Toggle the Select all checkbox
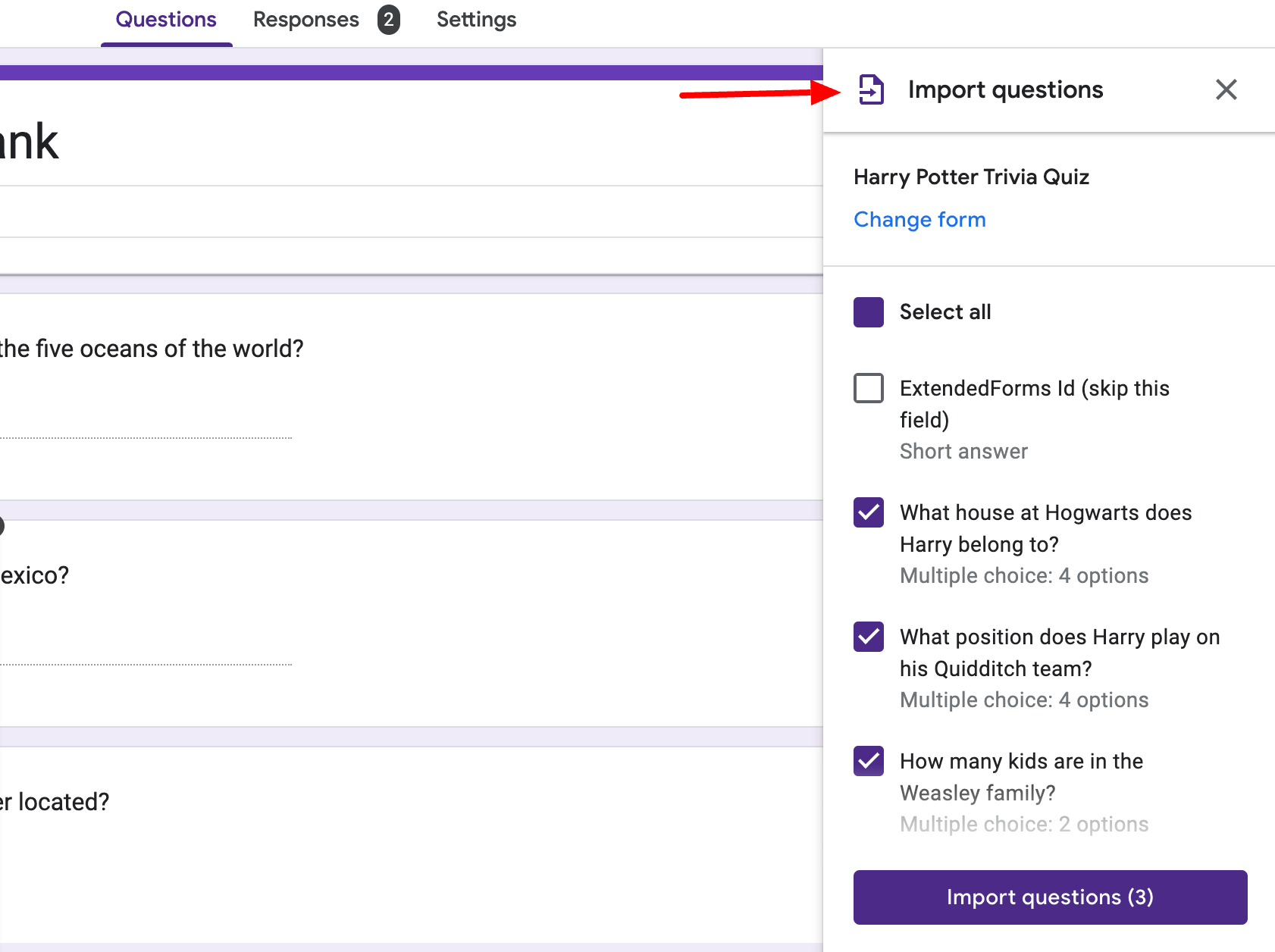The image size is (1275, 952). coord(868,312)
